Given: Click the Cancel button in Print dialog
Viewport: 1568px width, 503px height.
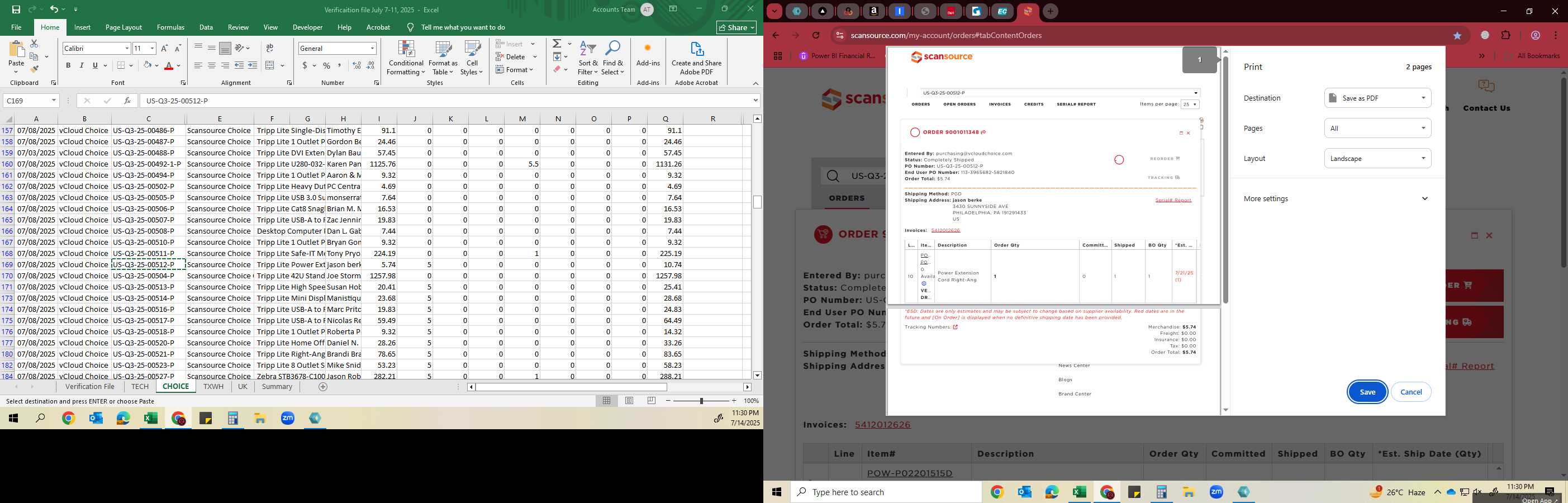Looking at the screenshot, I should point(1411,392).
